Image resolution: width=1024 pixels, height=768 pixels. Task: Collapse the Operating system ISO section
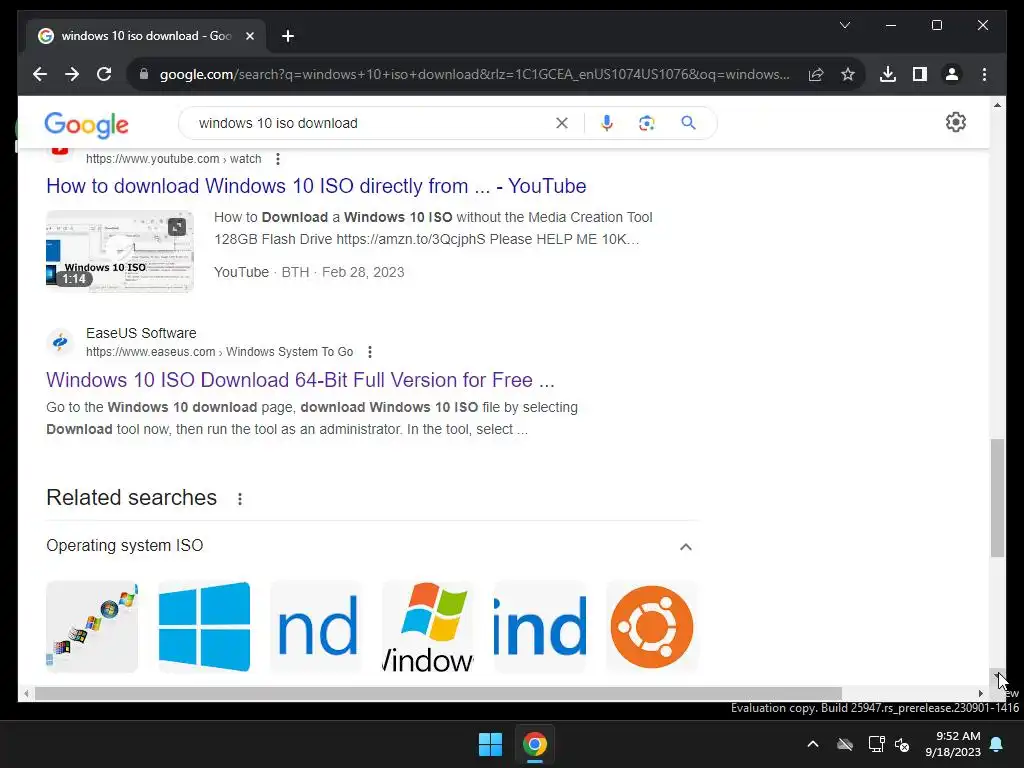point(686,547)
